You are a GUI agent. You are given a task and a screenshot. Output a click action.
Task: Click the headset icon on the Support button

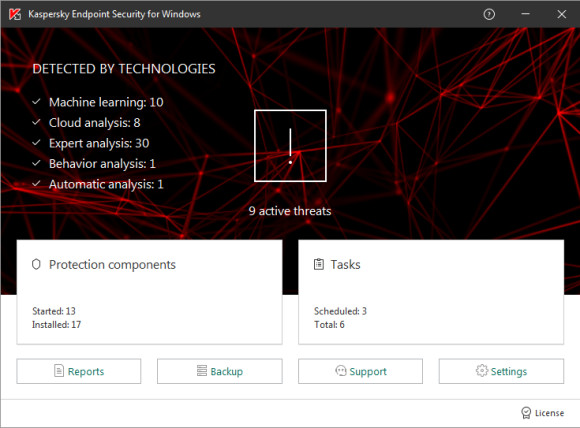point(341,370)
